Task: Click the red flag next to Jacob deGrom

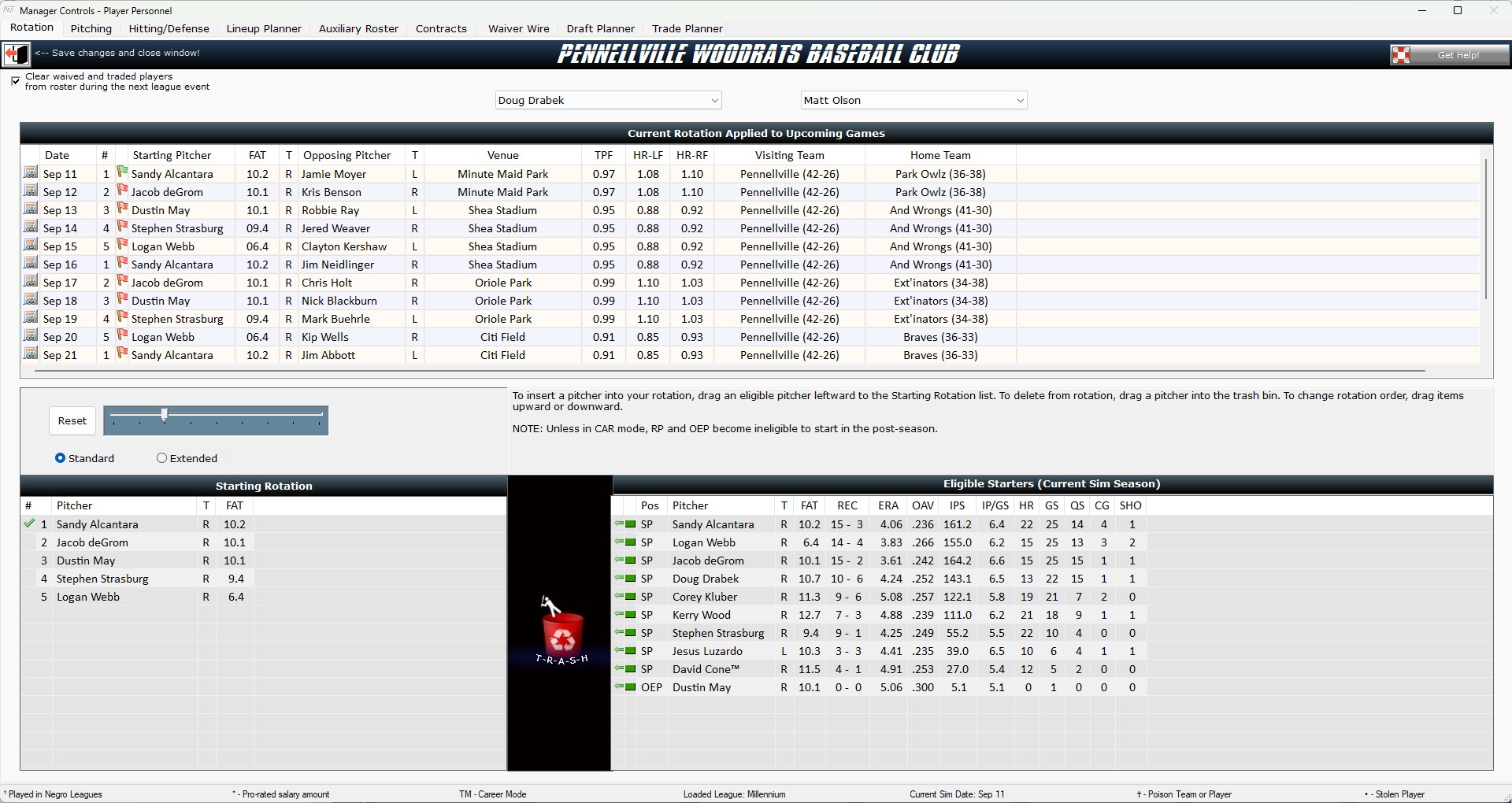Action: pyautogui.click(x=122, y=191)
